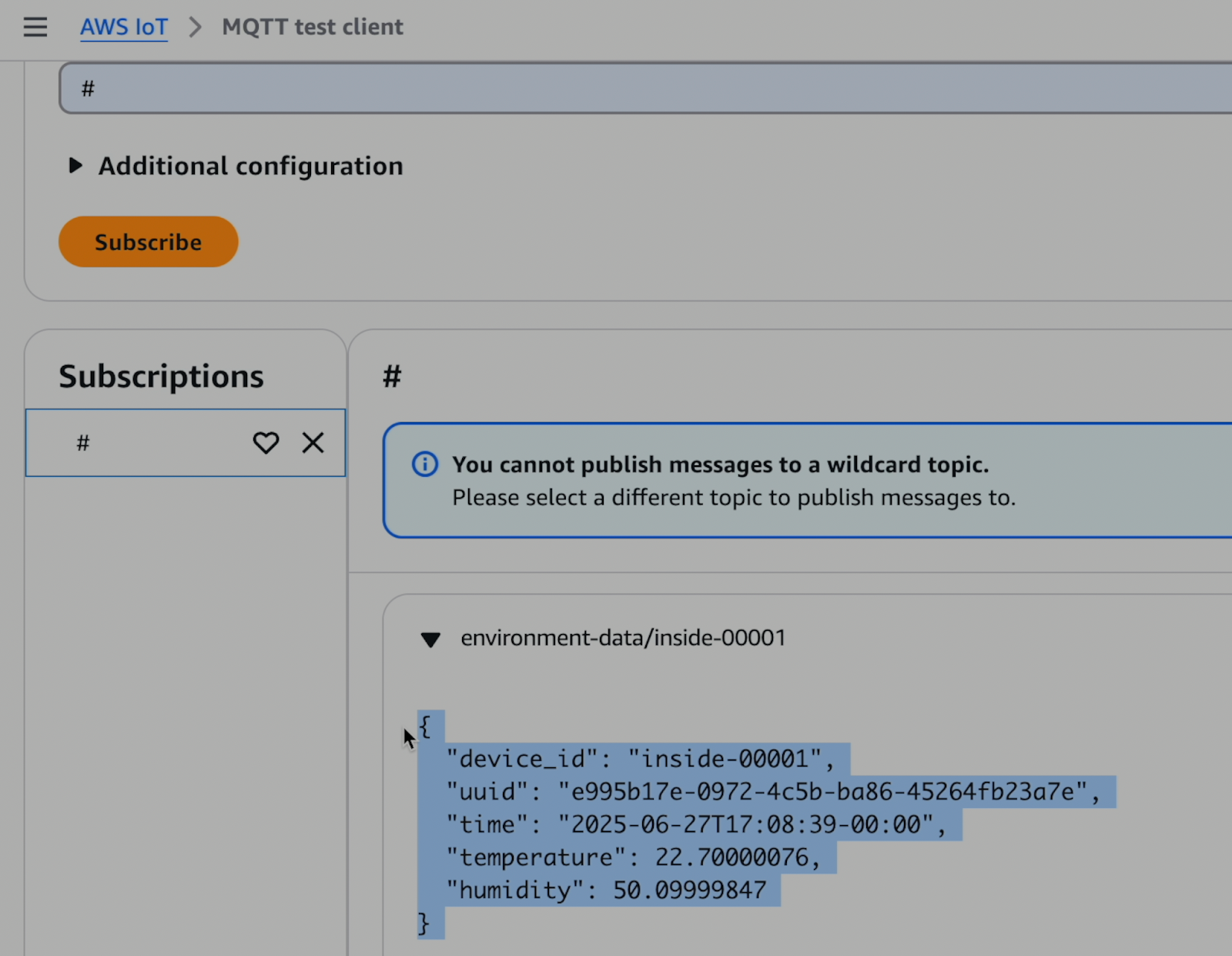Click the "device_id": "inside-00001" line
This screenshot has width=1232, height=956.
pyautogui.click(x=640, y=759)
